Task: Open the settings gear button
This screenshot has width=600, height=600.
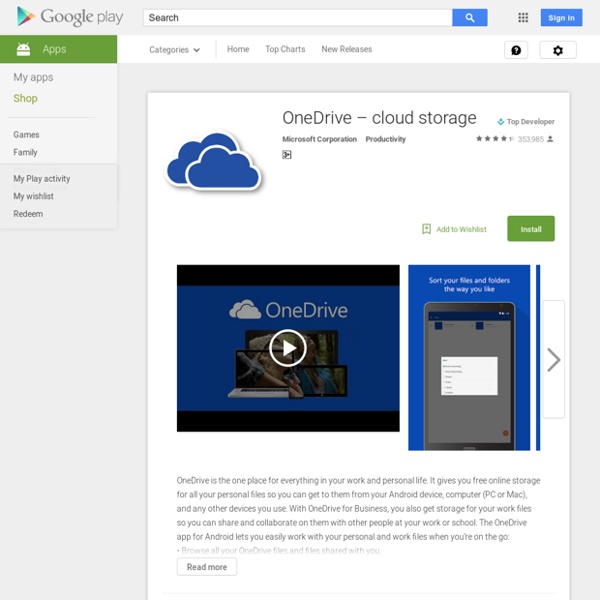Action: pos(558,50)
